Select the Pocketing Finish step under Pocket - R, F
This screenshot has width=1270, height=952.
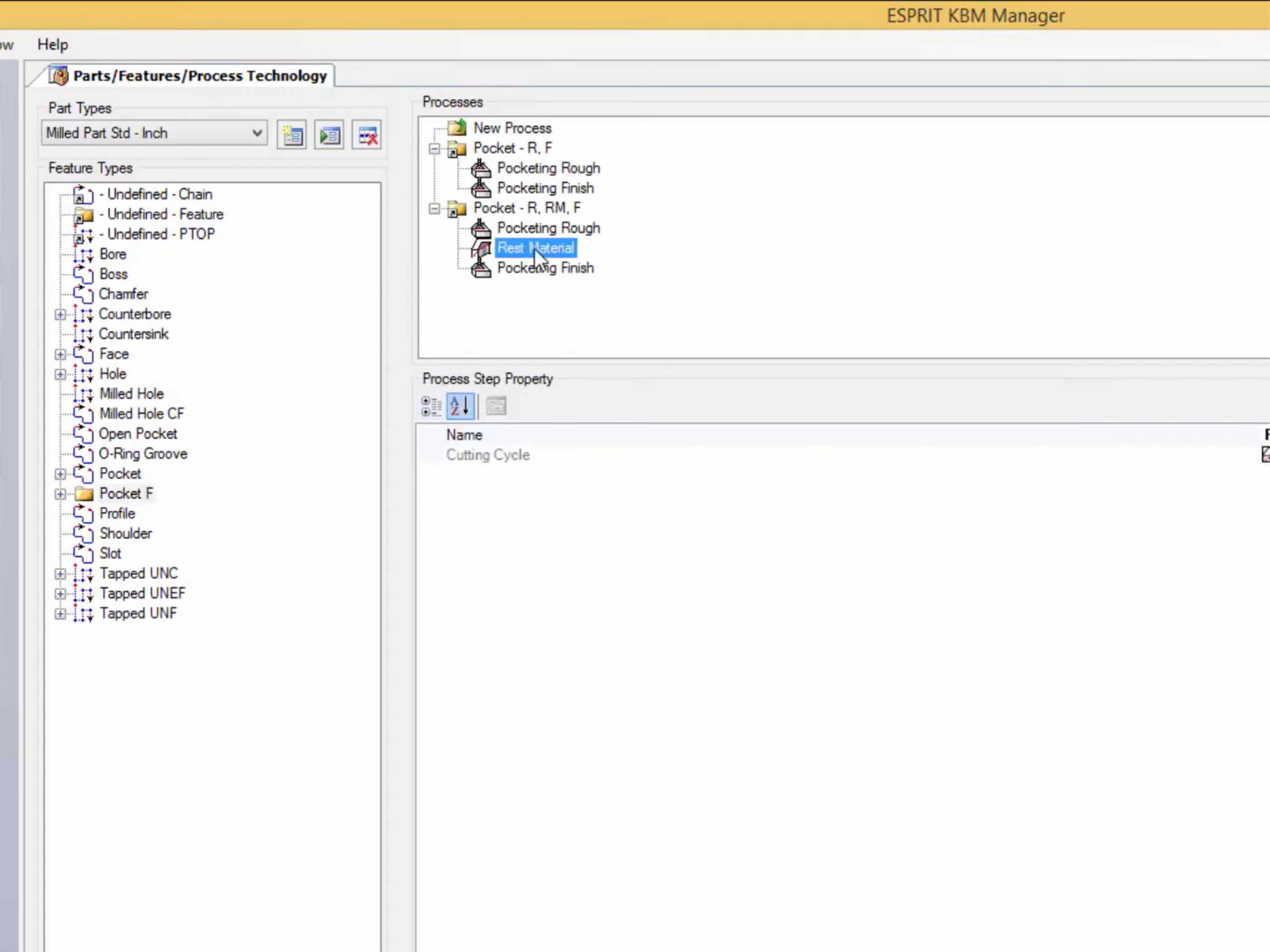click(545, 187)
